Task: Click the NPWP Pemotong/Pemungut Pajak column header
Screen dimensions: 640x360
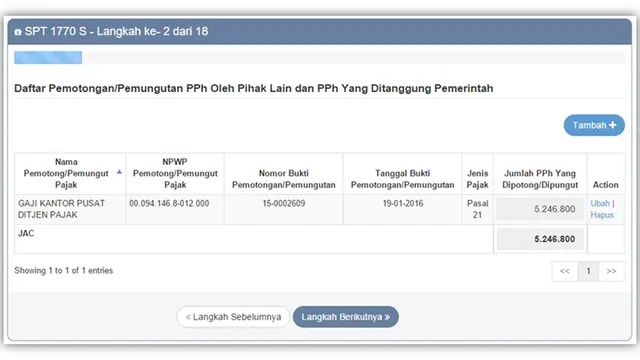Action: pos(175,173)
